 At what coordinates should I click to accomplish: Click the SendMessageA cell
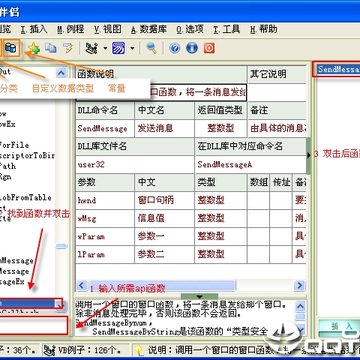click(250, 165)
